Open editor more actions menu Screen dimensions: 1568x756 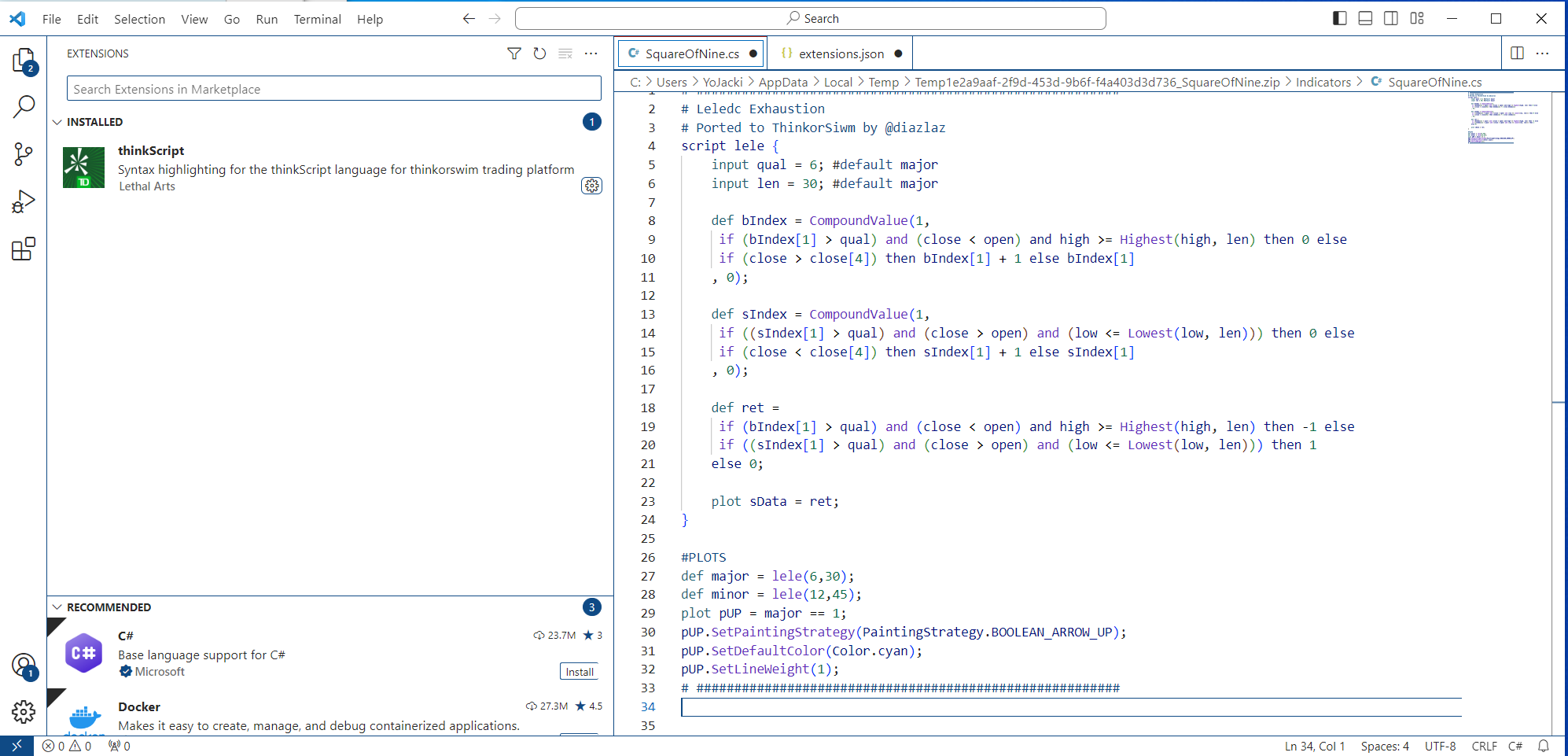(1543, 53)
